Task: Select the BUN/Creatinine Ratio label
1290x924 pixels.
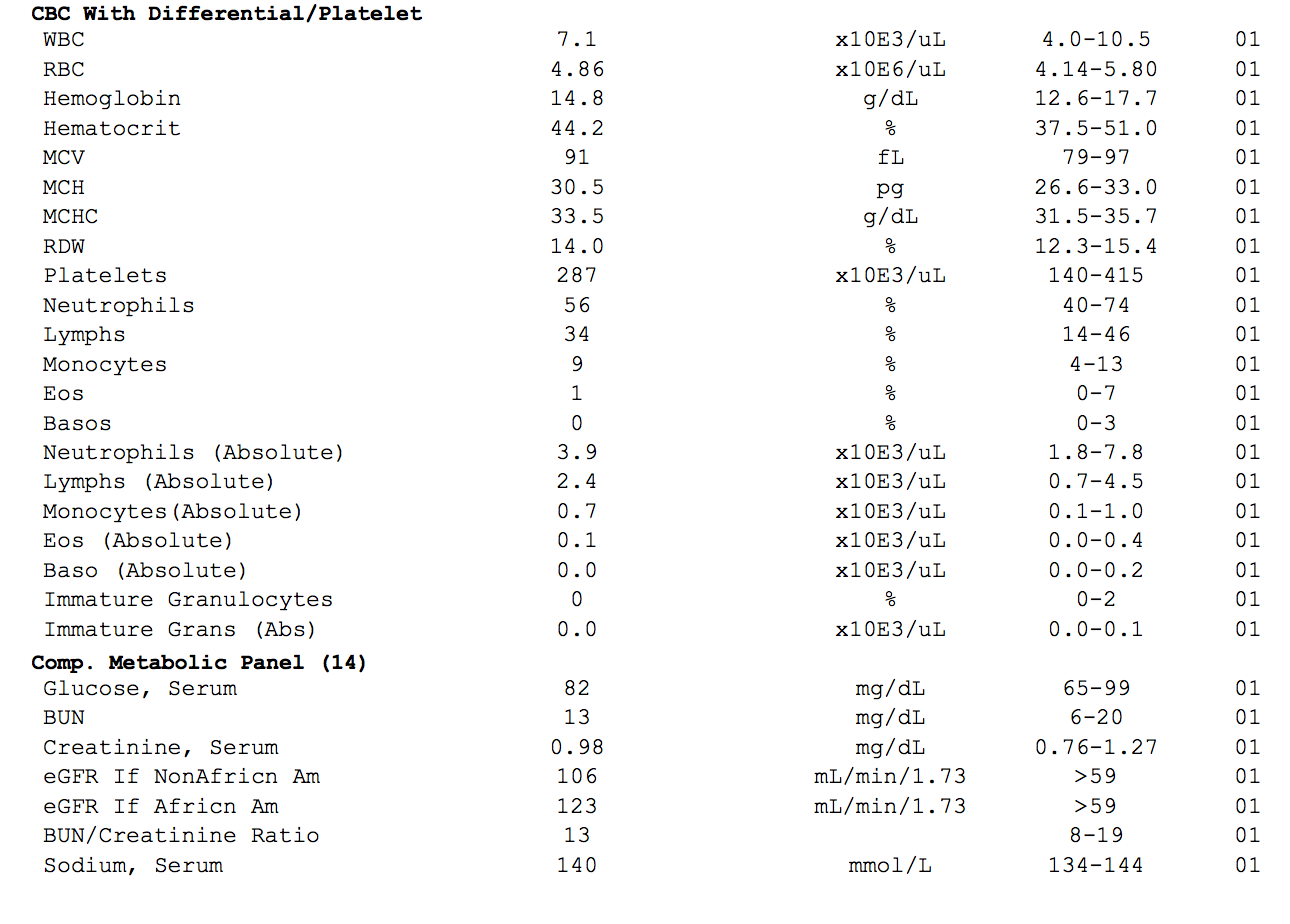Action: (x=181, y=836)
